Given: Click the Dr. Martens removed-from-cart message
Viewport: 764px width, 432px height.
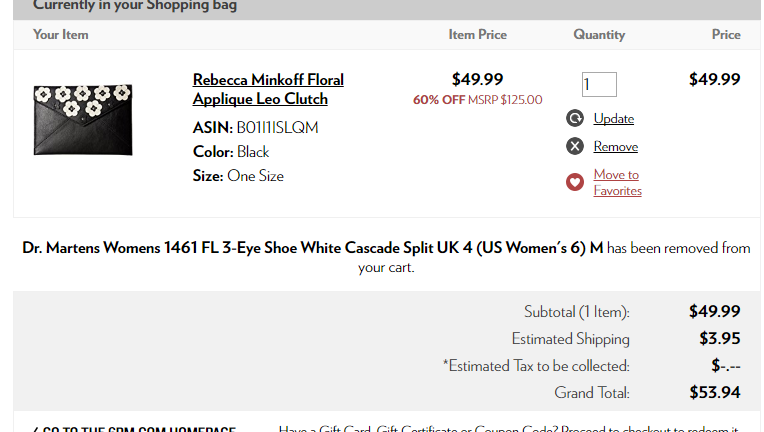Looking at the screenshot, I should (x=386, y=257).
